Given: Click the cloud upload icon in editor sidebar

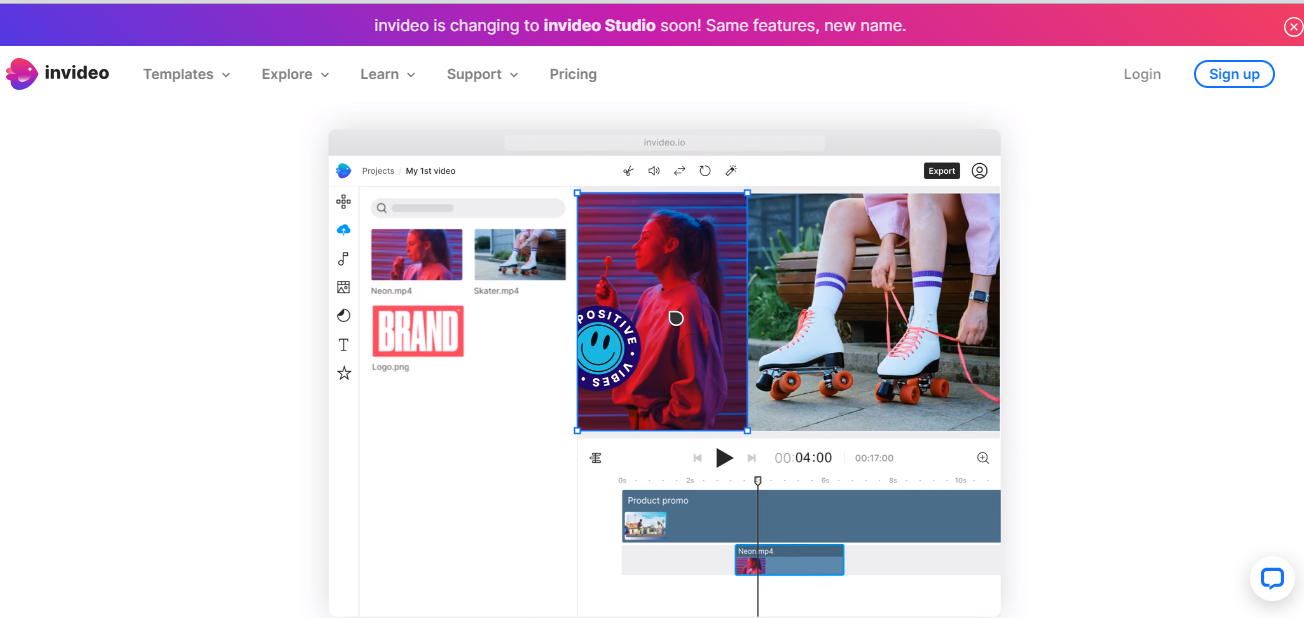Looking at the screenshot, I should (x=344, y=230).
